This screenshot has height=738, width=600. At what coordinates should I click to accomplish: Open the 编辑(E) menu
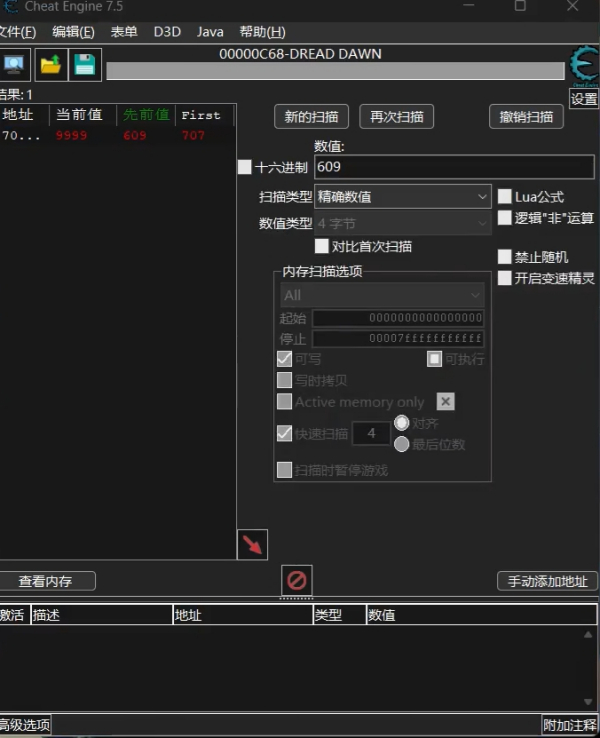(x=74, y=32)
